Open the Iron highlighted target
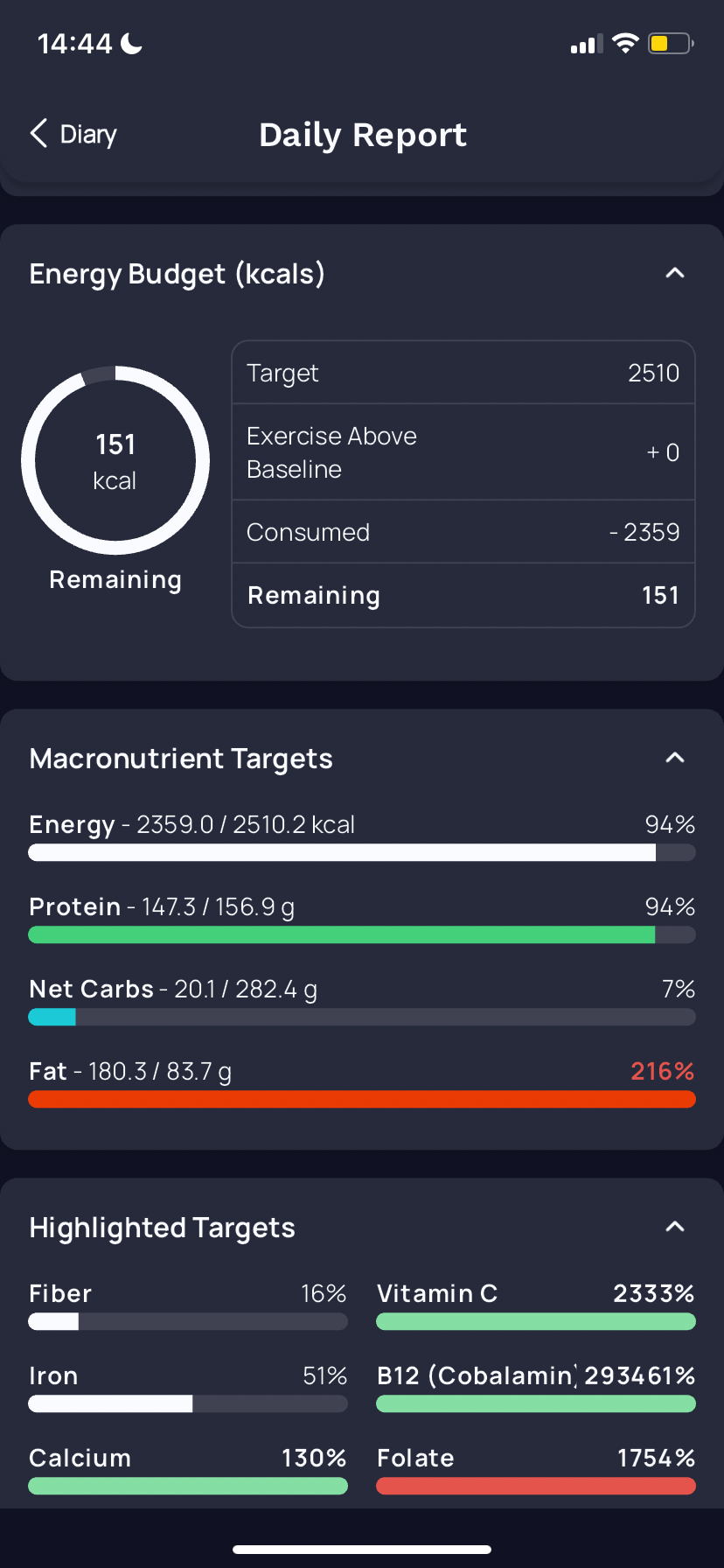724x1568 pixels. tap(188, 1389)
